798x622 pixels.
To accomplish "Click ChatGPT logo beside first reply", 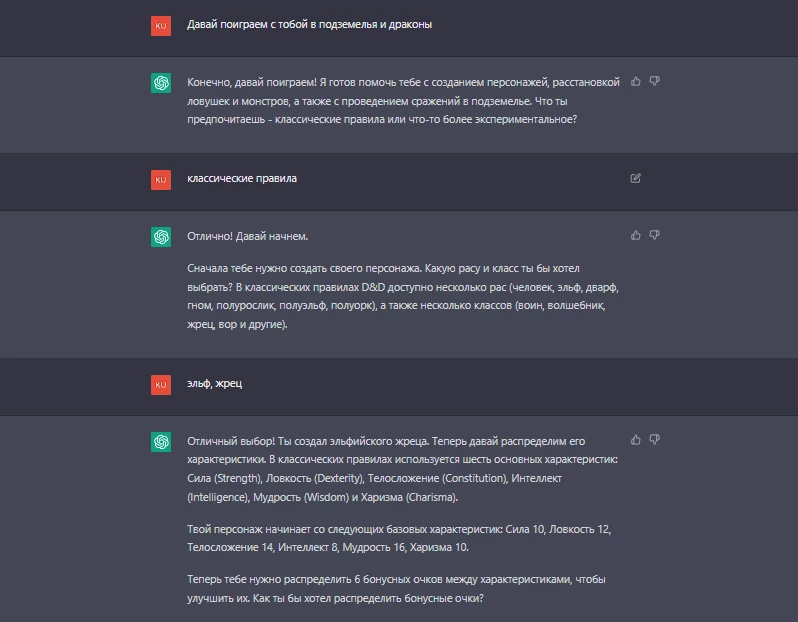I will pos(161,83).
